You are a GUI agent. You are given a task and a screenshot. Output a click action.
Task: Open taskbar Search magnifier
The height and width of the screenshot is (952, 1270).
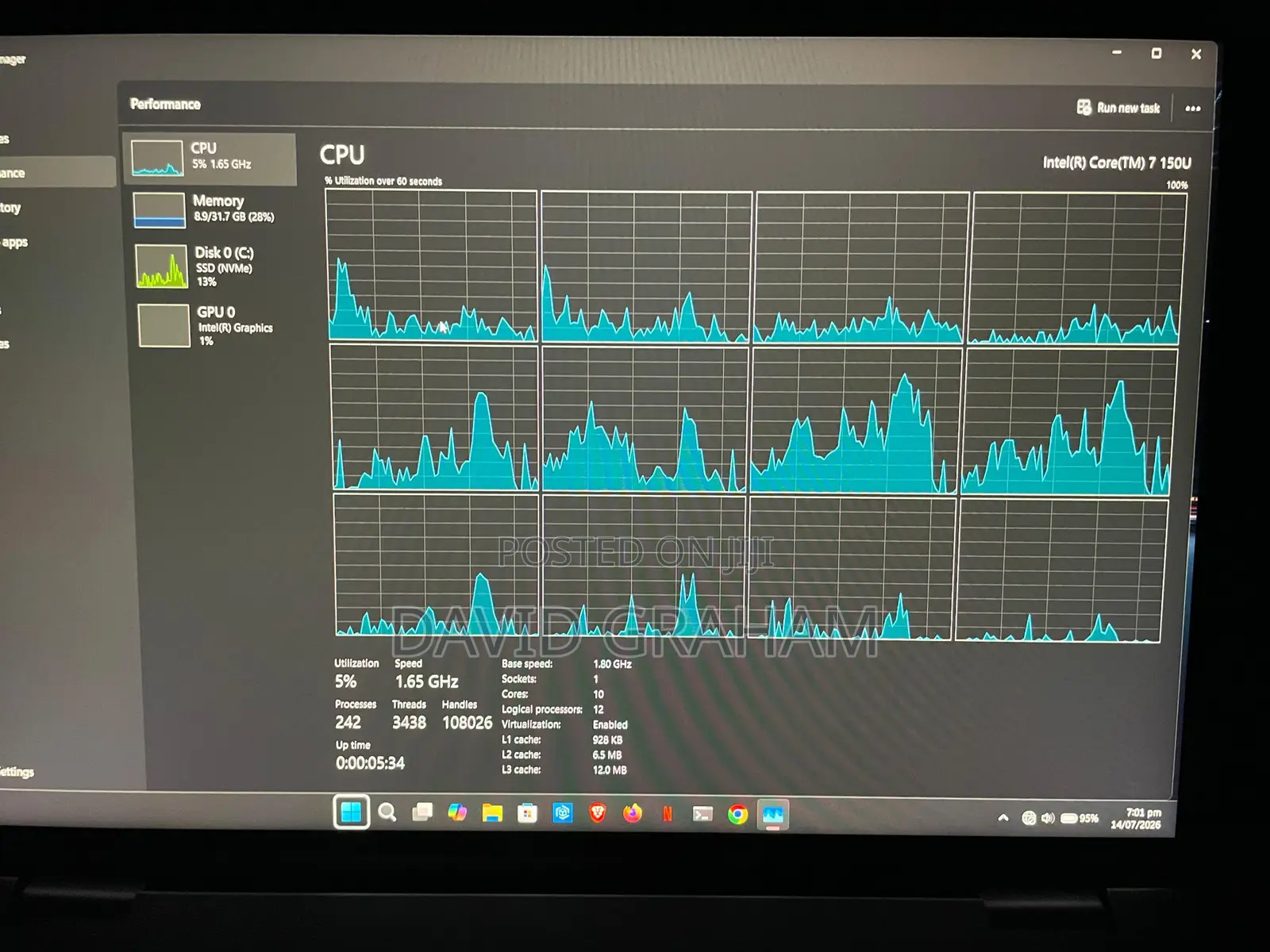(x=387, y=812)
